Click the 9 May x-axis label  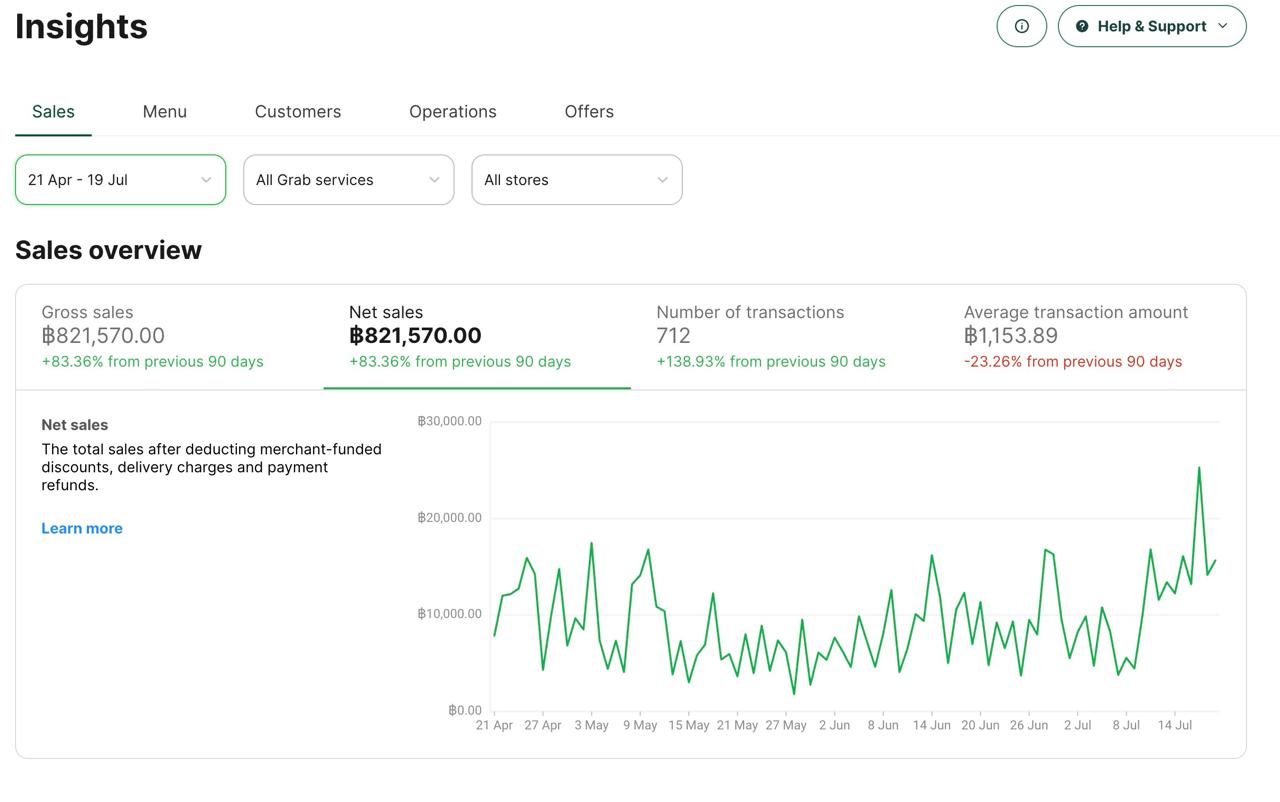click(x=640, y=725)
